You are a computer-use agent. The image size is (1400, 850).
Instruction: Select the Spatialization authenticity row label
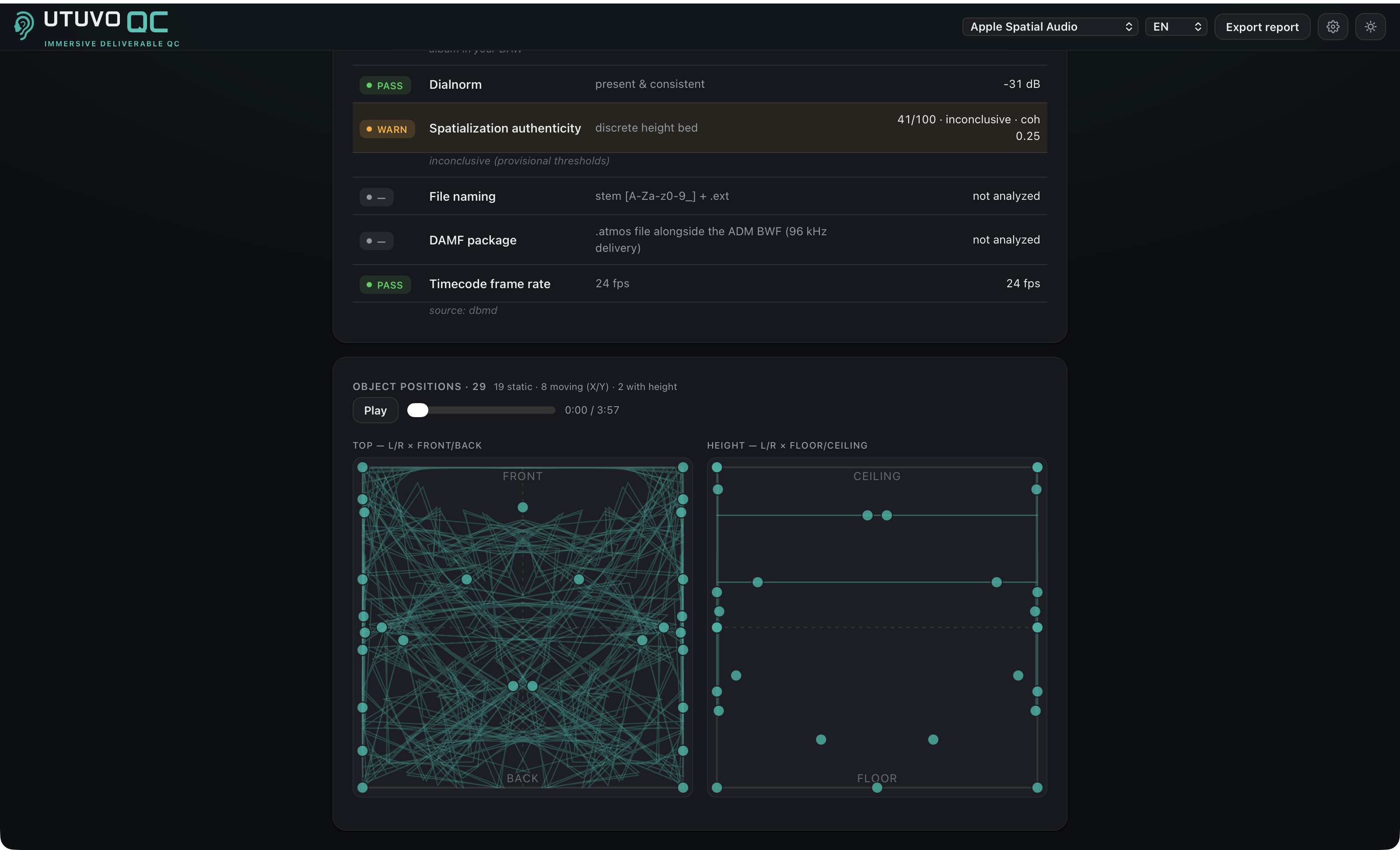click(x=504, y=128)
